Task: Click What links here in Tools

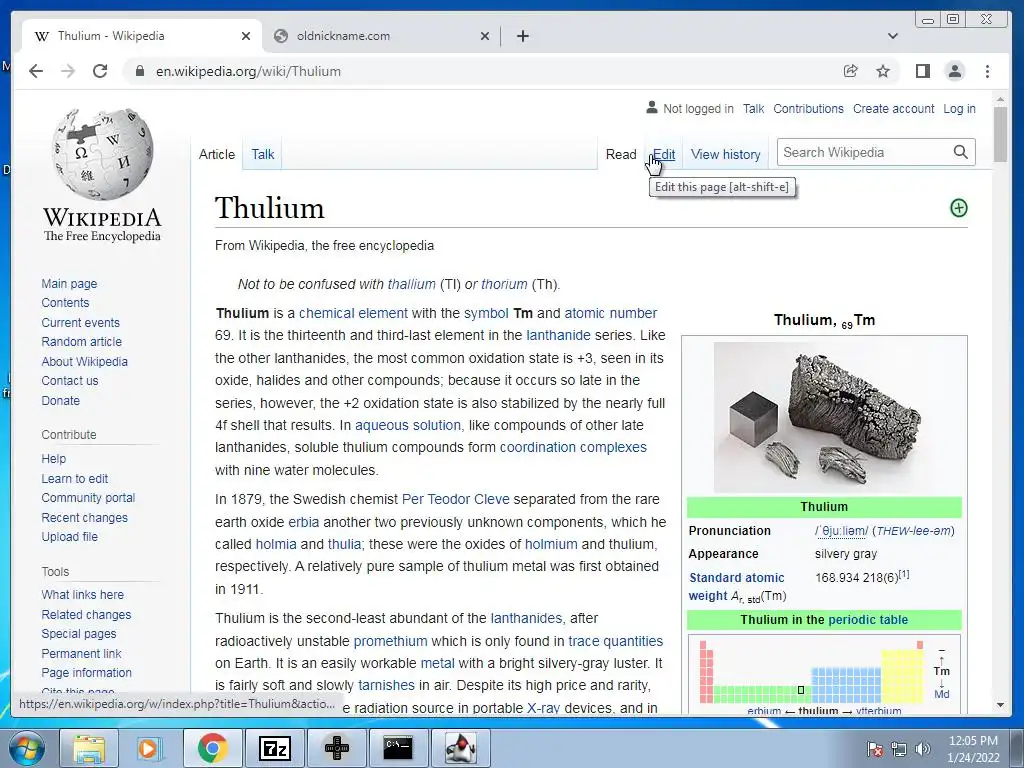Action: tap(83, 594)
